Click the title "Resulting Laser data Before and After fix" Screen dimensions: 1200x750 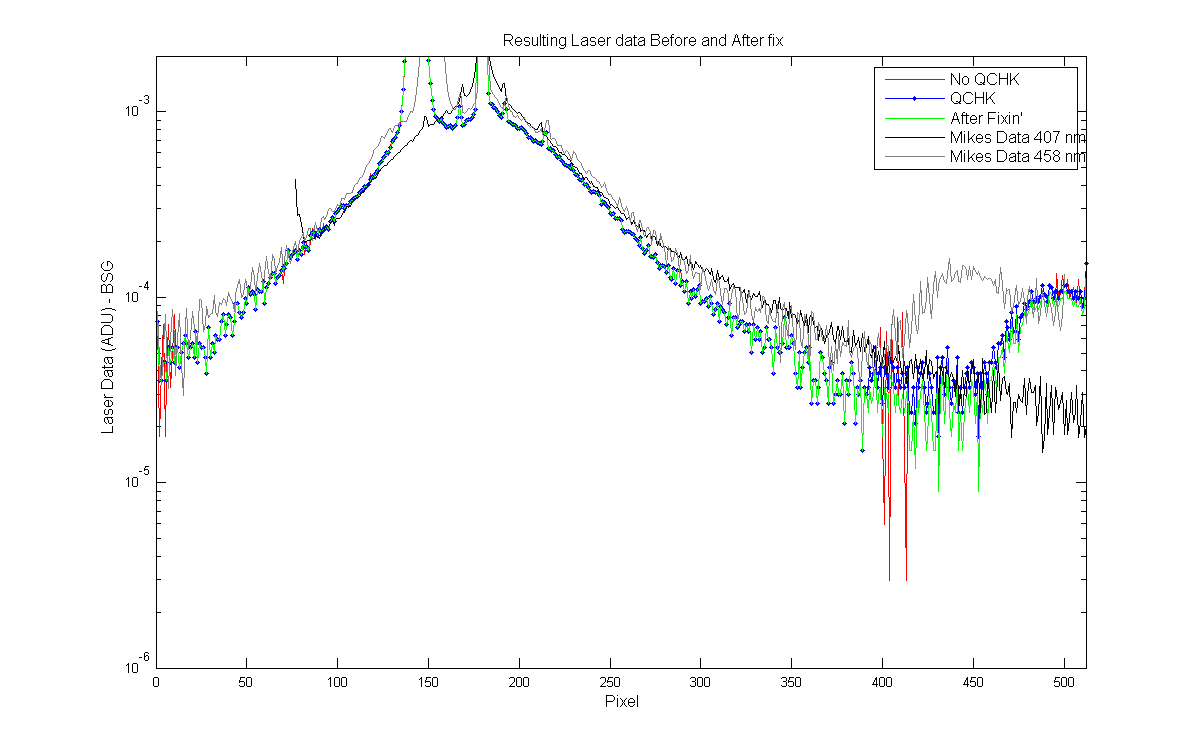click(x=643, y=41)
